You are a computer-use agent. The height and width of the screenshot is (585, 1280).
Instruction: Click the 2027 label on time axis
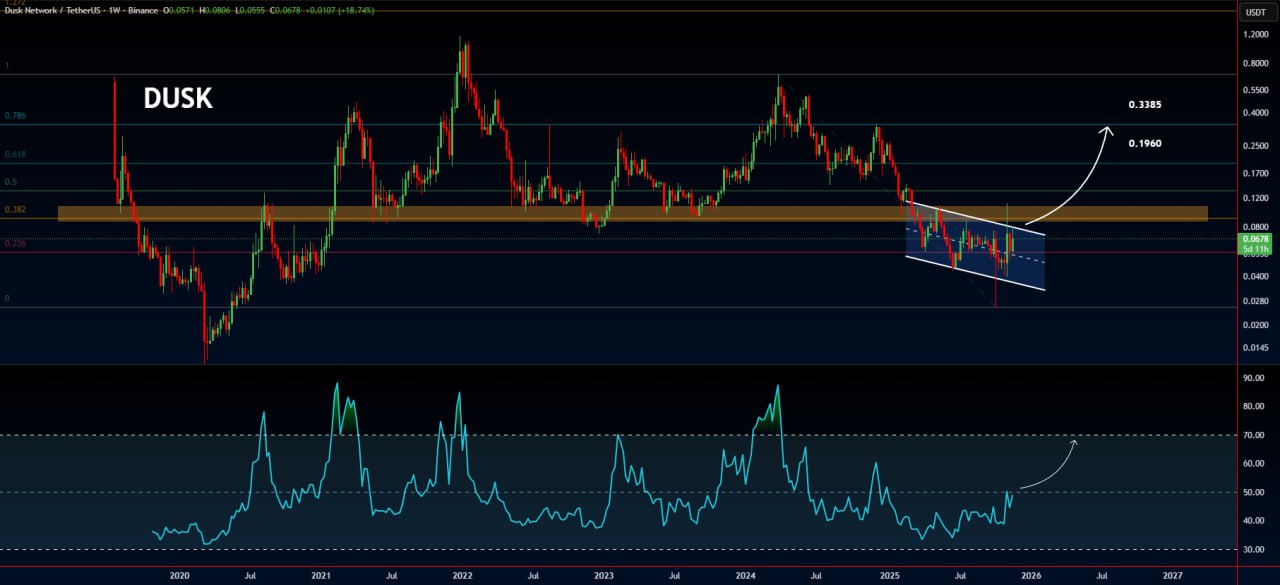tap(1173, 576)
